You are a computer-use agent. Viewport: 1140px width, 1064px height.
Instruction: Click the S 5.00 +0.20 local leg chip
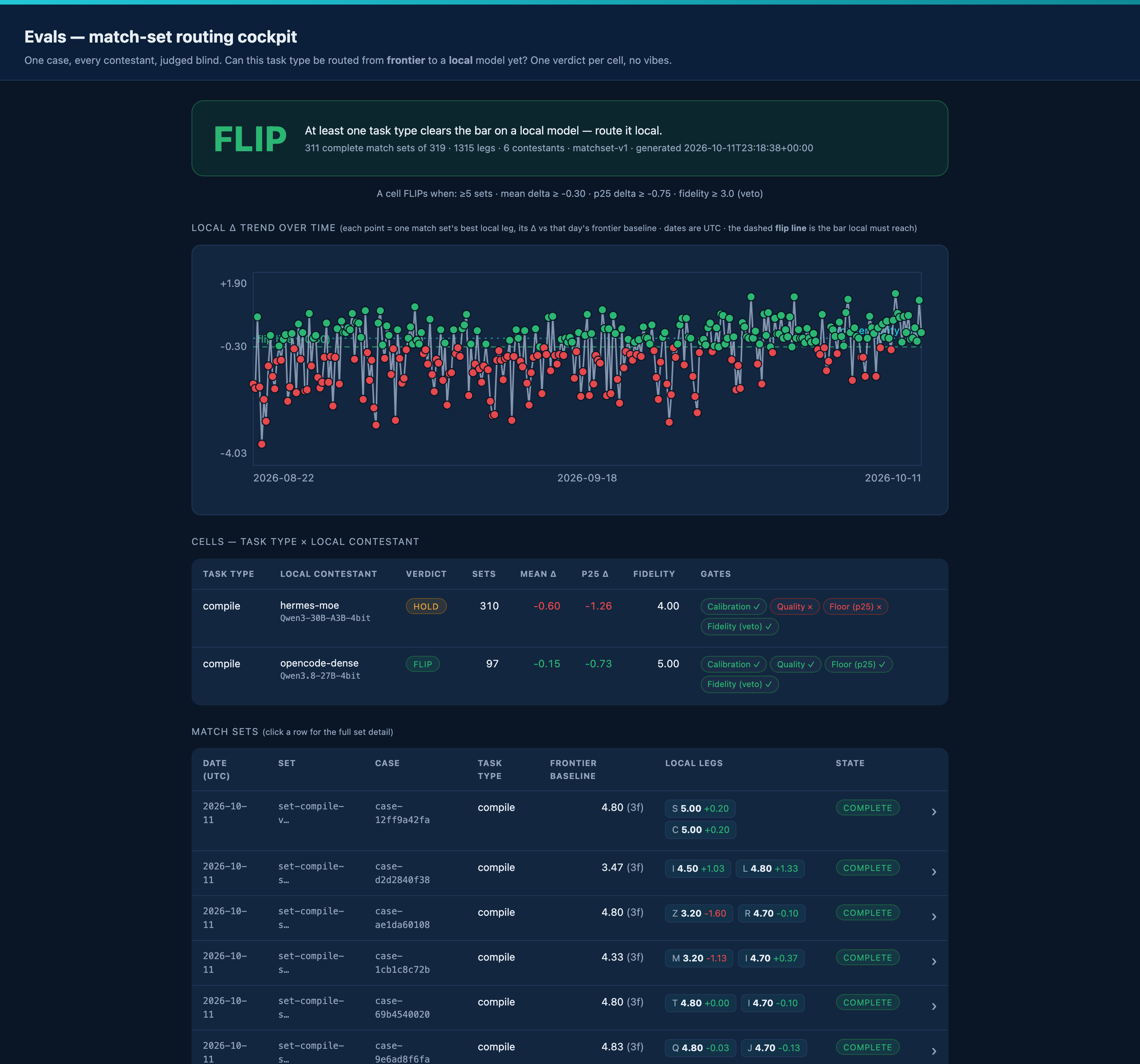(700, 808)
